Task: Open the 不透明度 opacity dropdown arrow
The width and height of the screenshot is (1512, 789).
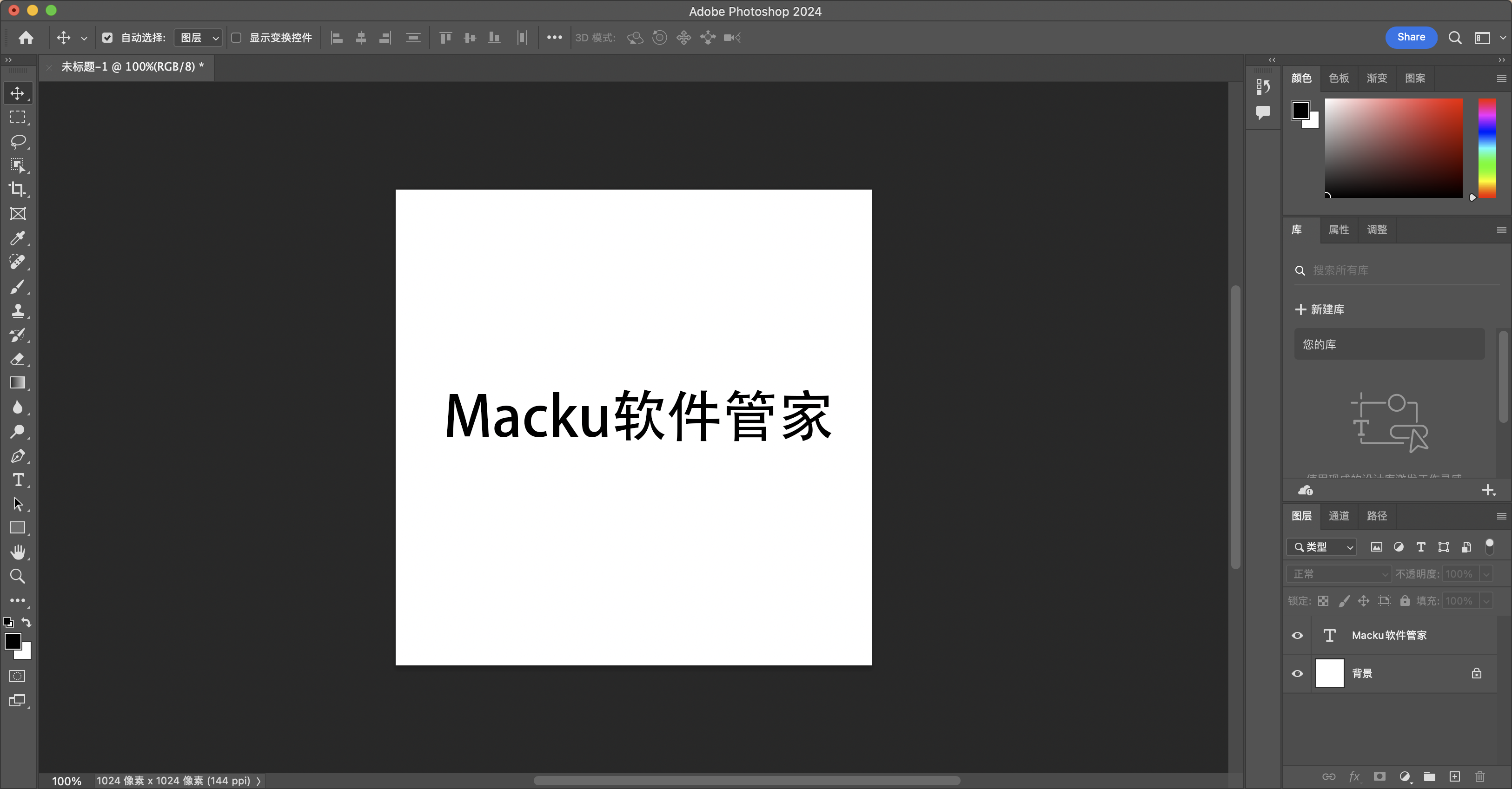Action: click(1486, 574)
